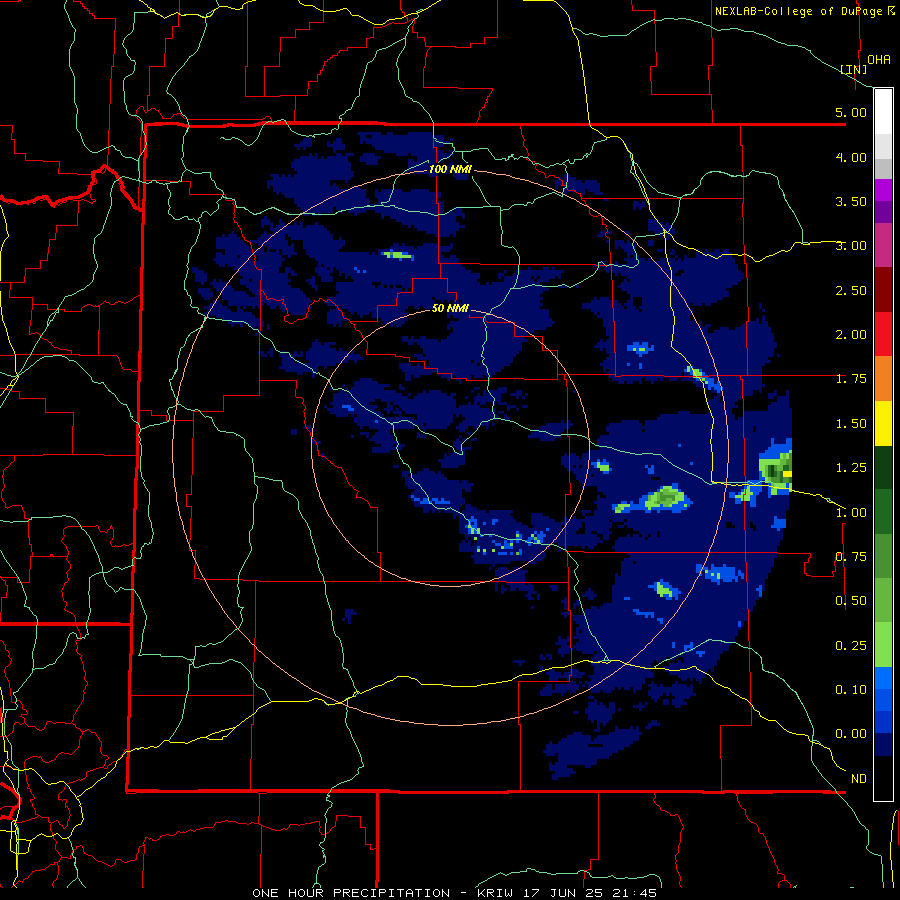Pick the bright red swatch on the color bar
900x900 pixels.
click(883, 334)
